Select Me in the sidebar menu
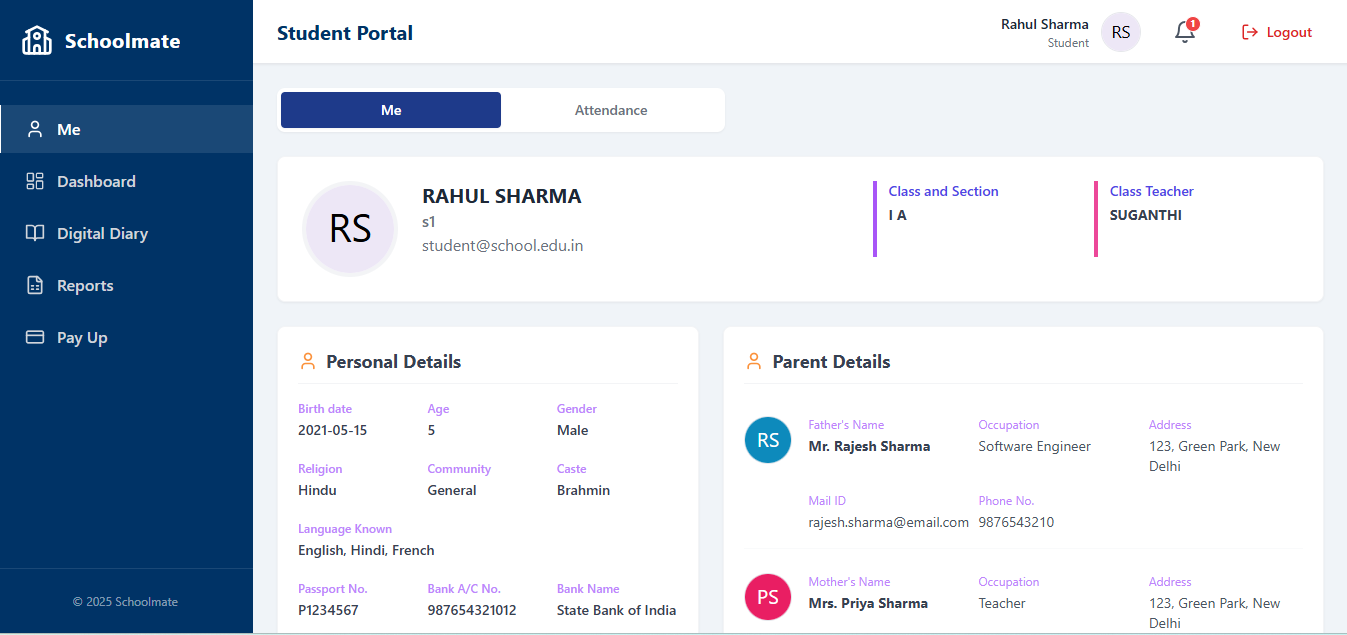1347x635 pixels. point(126,129)
